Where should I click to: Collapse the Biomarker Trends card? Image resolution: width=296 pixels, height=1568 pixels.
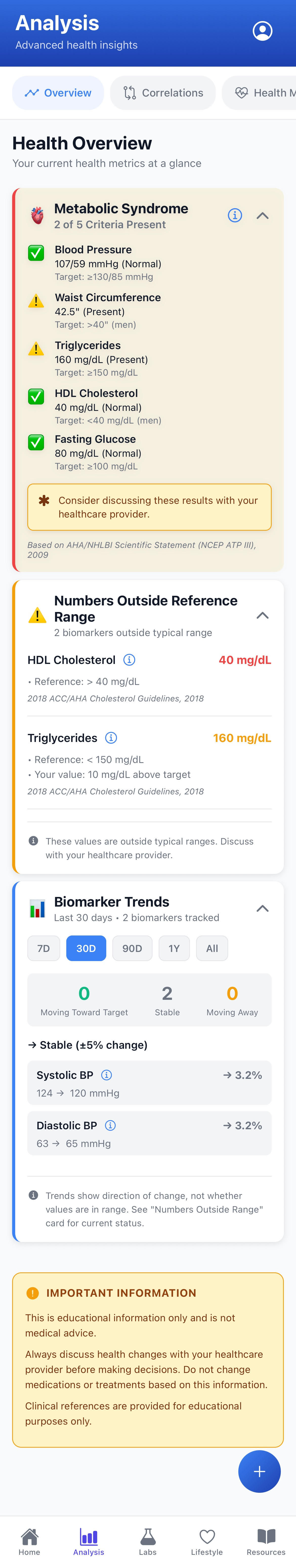click(263, 908)
